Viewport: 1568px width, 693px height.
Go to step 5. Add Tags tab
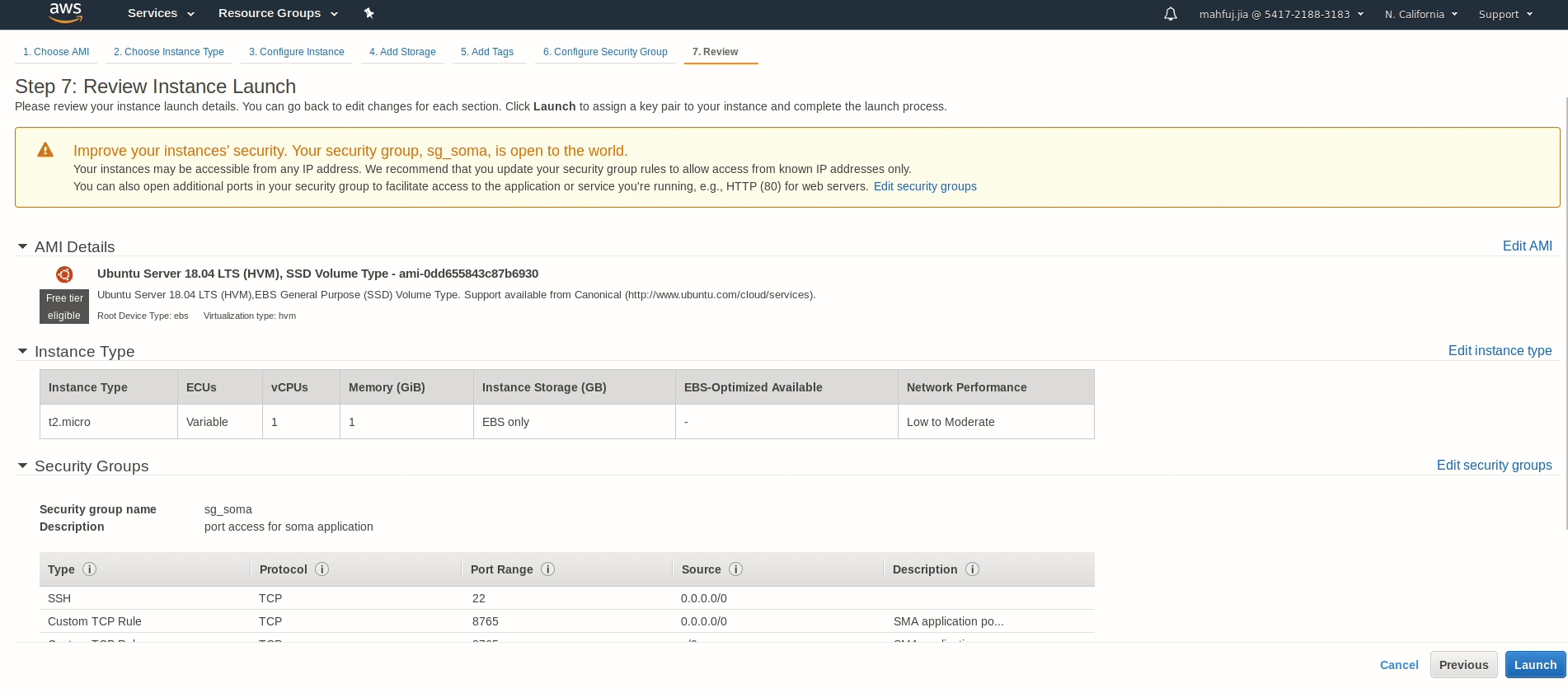[487, 52]
